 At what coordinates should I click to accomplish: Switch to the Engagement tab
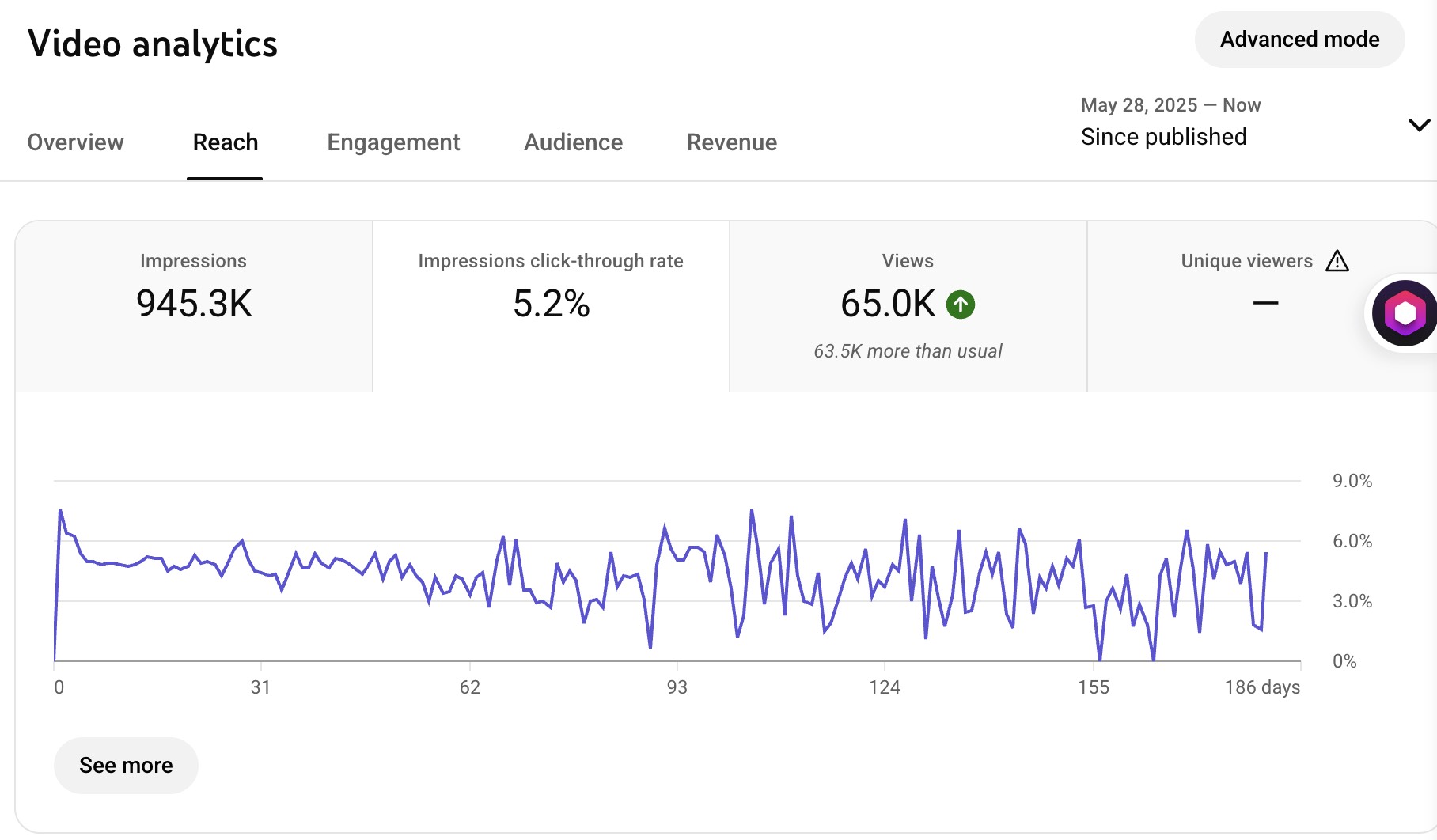(393, 142)
